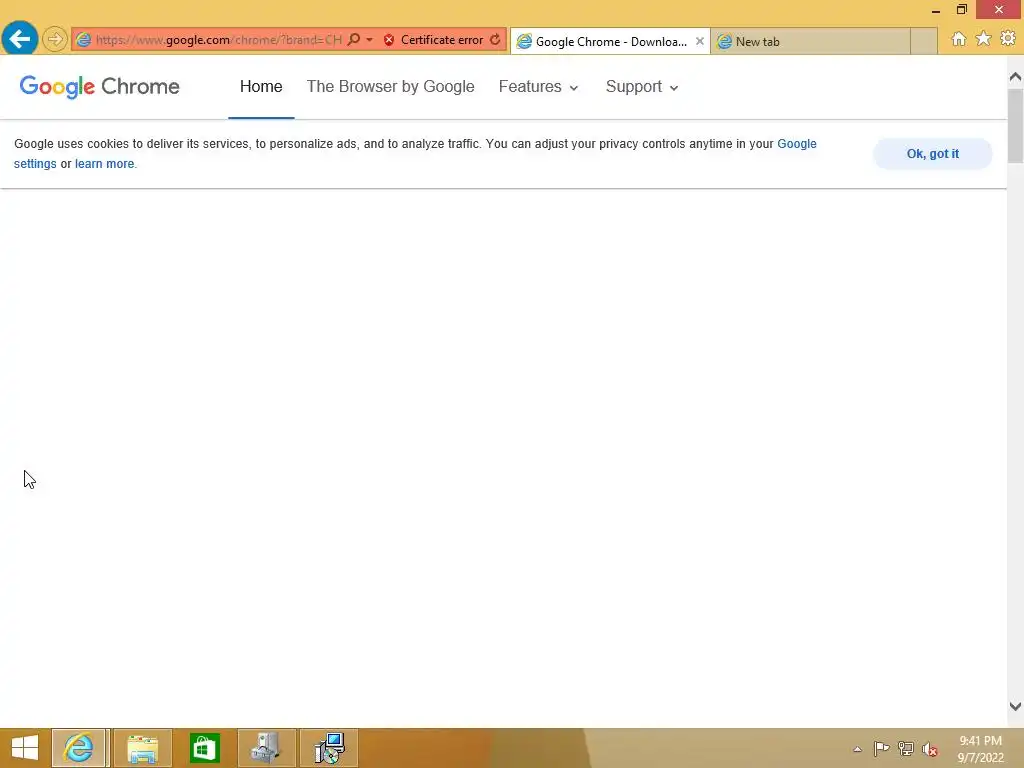The image size is (1024, 768).
Task: Click the Action Center flag icon
Action: [881, 748]
